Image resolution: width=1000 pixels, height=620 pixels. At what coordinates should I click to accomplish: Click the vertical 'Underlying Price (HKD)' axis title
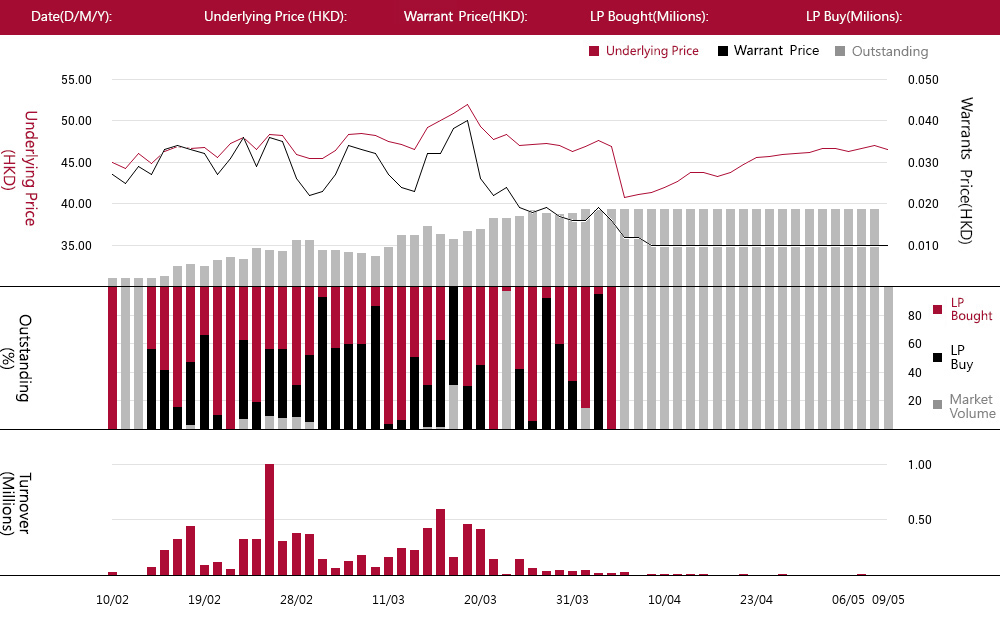point(20,168)
